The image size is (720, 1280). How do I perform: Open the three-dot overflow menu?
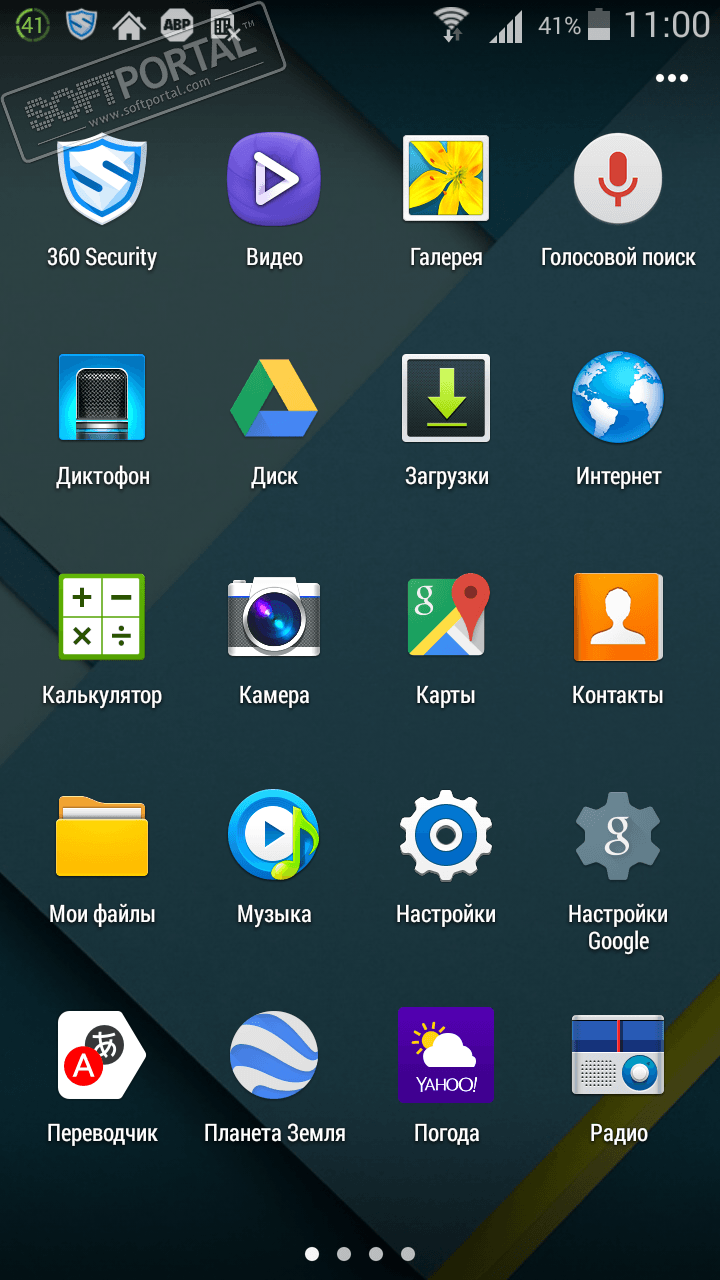[x=672, y=78]
